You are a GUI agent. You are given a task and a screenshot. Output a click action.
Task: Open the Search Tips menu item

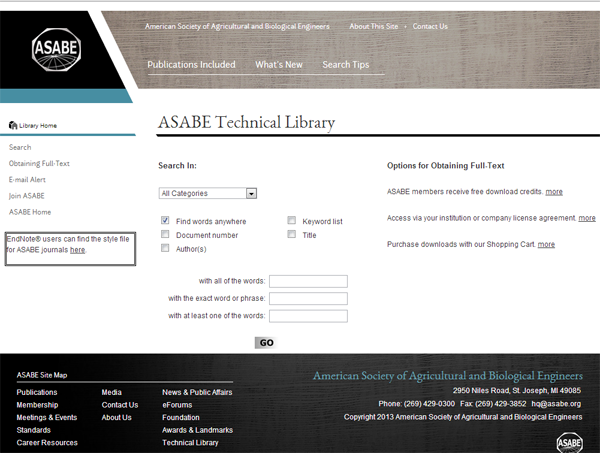pos(346,65)
